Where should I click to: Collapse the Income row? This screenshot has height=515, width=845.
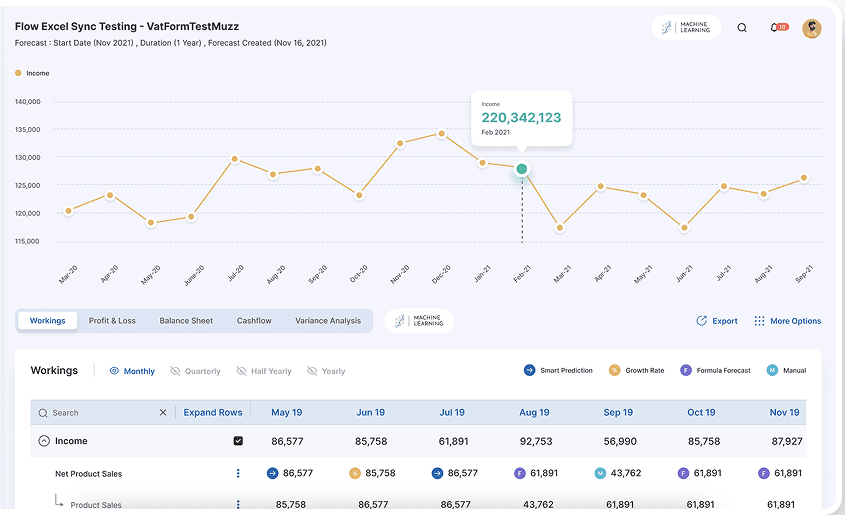coord(44,441)
